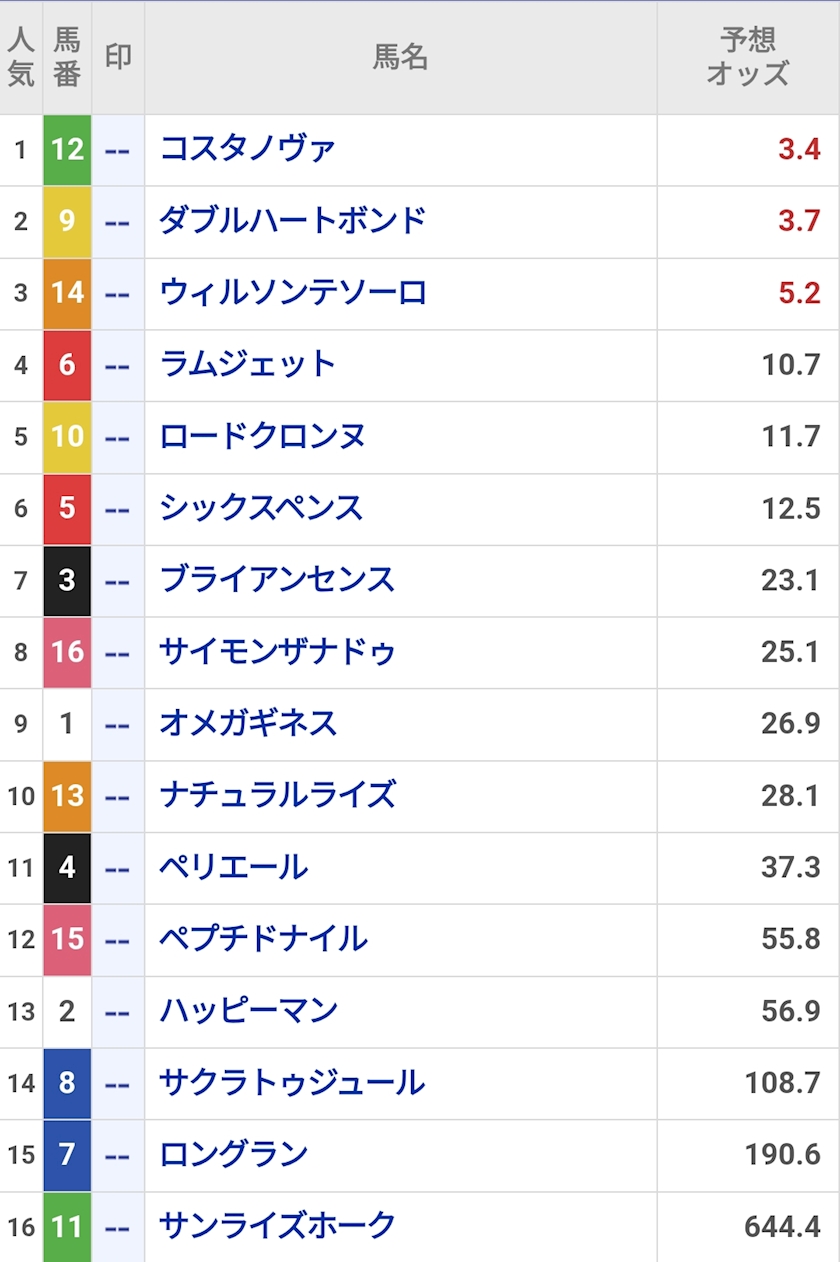Open horse コスタノヴァ link
This screenshot has width=840, height=1262.
(x=247, y=149)
